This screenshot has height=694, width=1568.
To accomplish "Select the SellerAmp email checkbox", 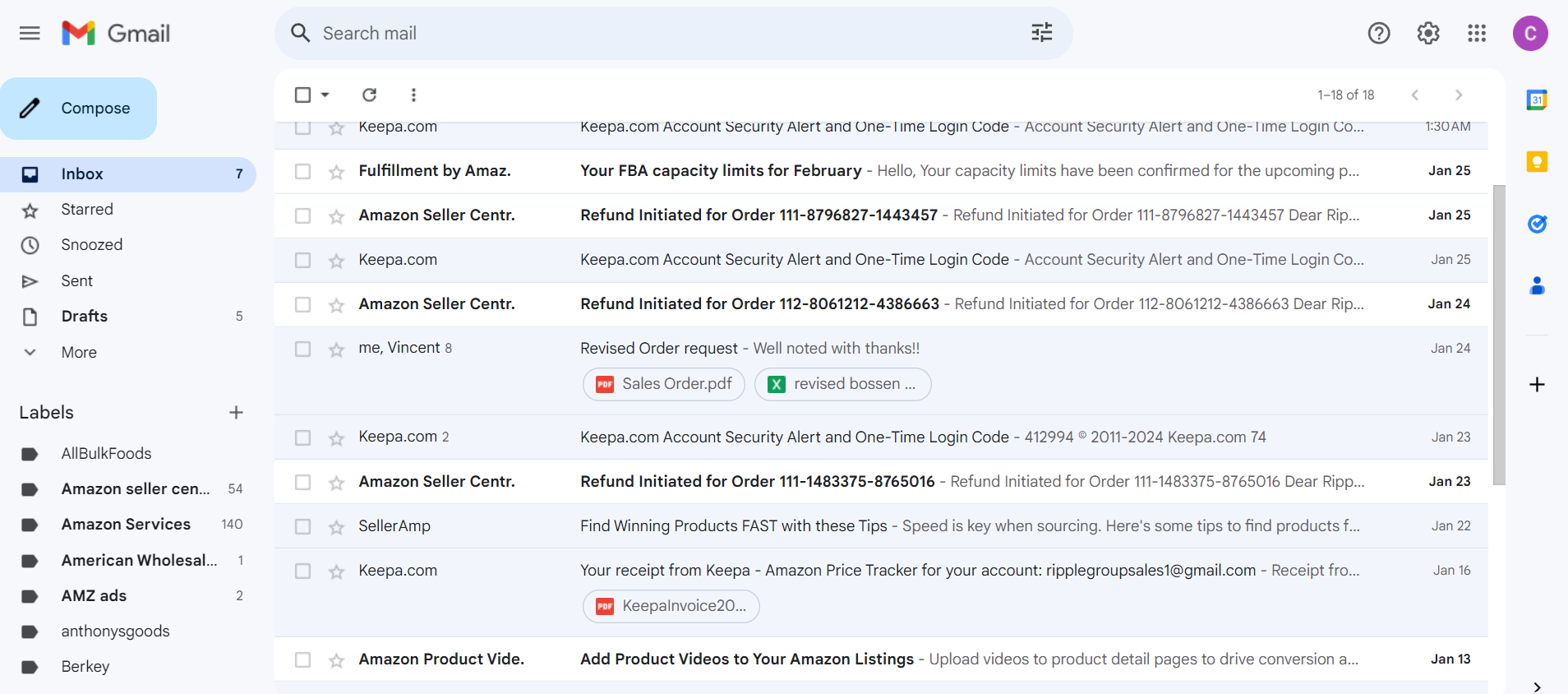I will pos(302,526).
